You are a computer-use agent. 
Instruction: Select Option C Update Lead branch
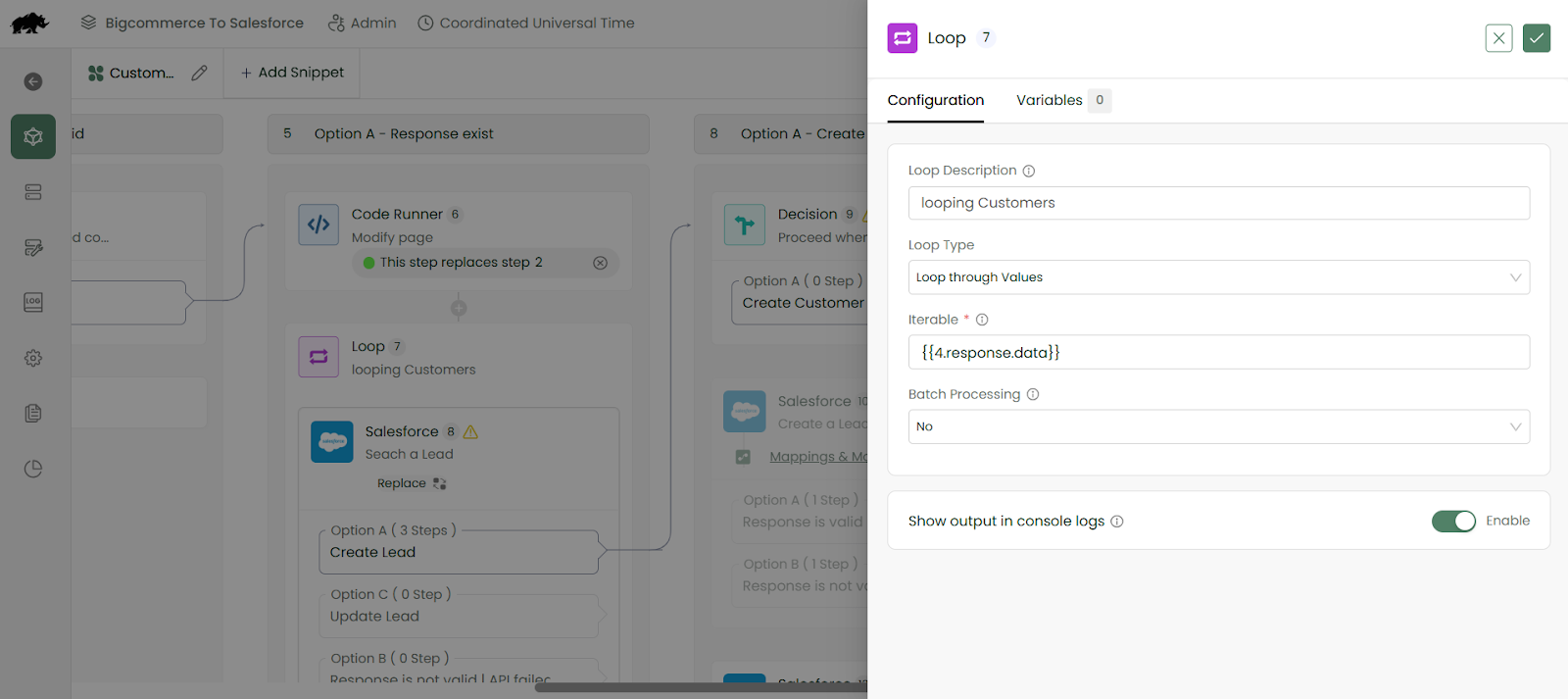coord(459,616)
